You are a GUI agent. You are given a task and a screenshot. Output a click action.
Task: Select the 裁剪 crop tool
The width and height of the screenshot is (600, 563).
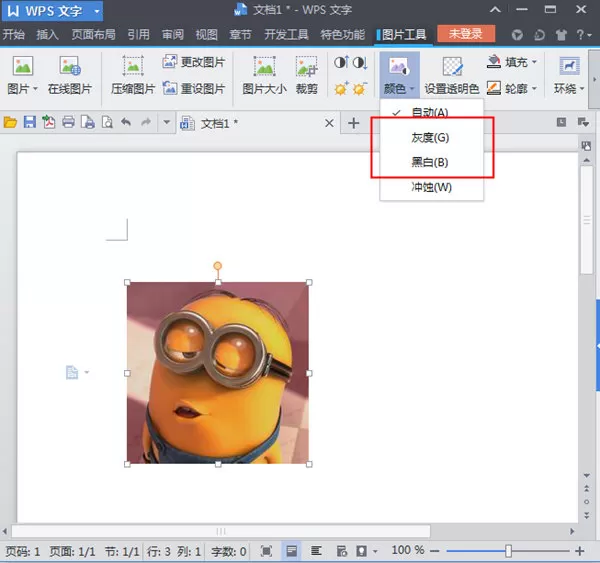point(307,76)
